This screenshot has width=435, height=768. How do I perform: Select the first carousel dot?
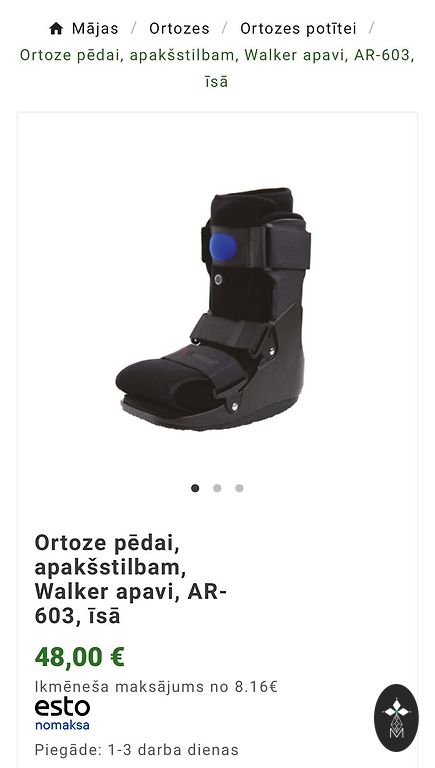click(x=195, y=488)
